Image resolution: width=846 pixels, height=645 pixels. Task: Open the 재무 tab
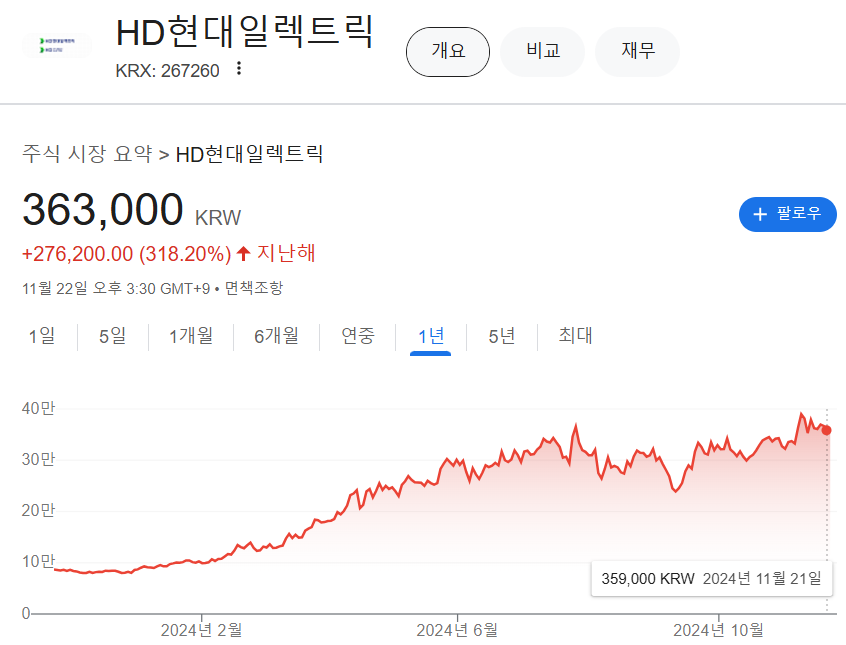coord(637,52)
